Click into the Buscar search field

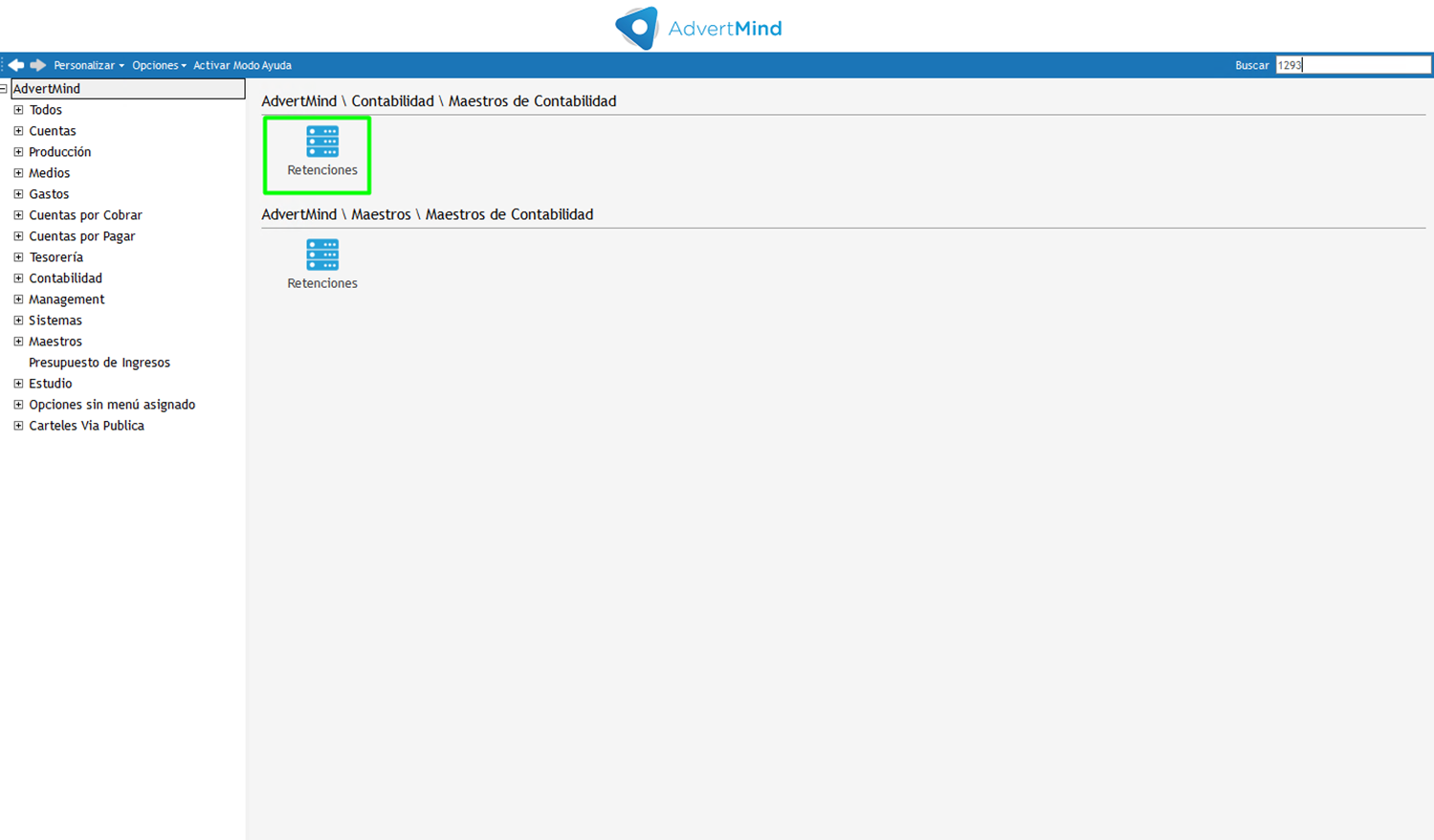(1353, 65)
